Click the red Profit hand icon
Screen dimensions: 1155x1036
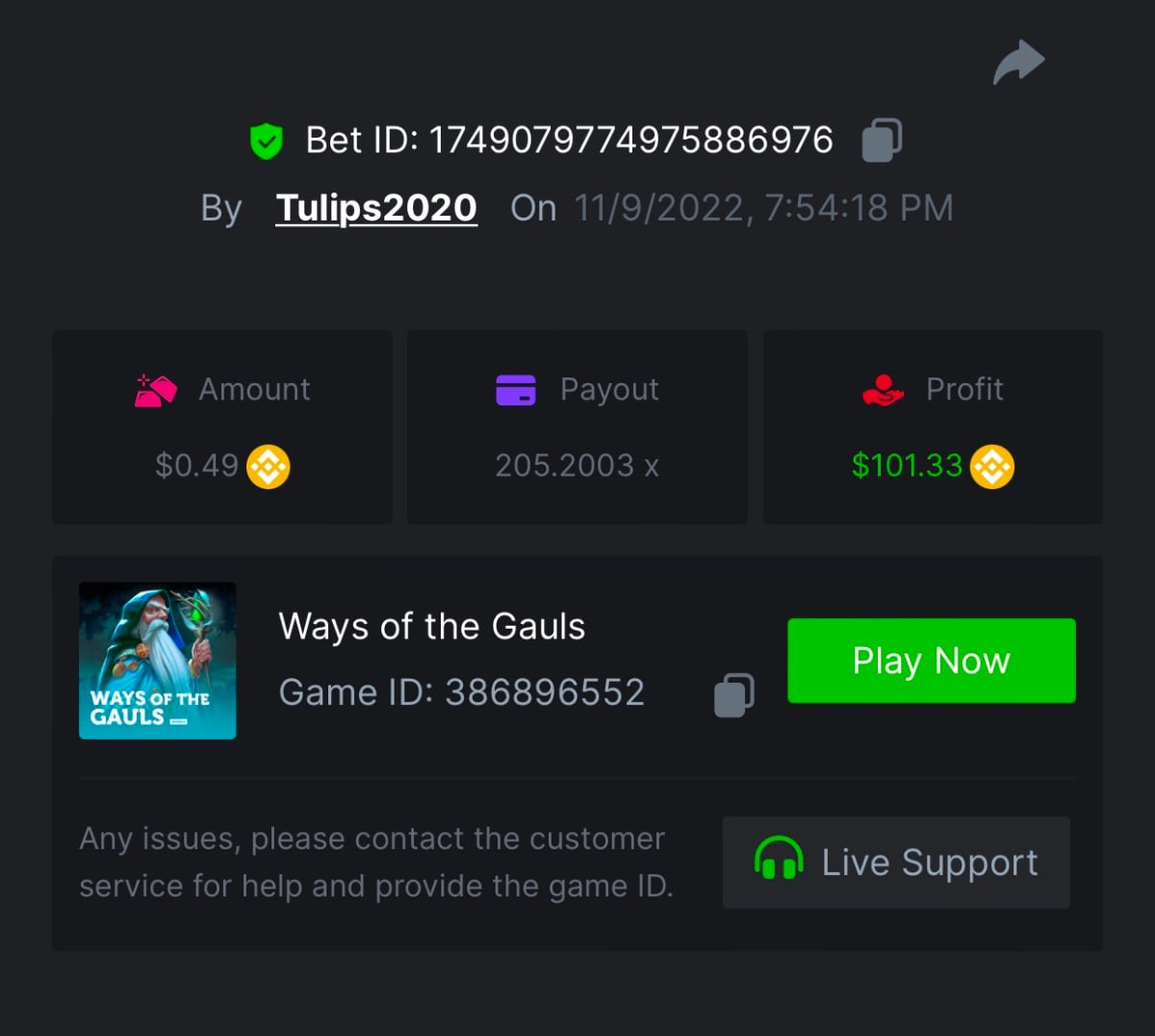[883, 390]
